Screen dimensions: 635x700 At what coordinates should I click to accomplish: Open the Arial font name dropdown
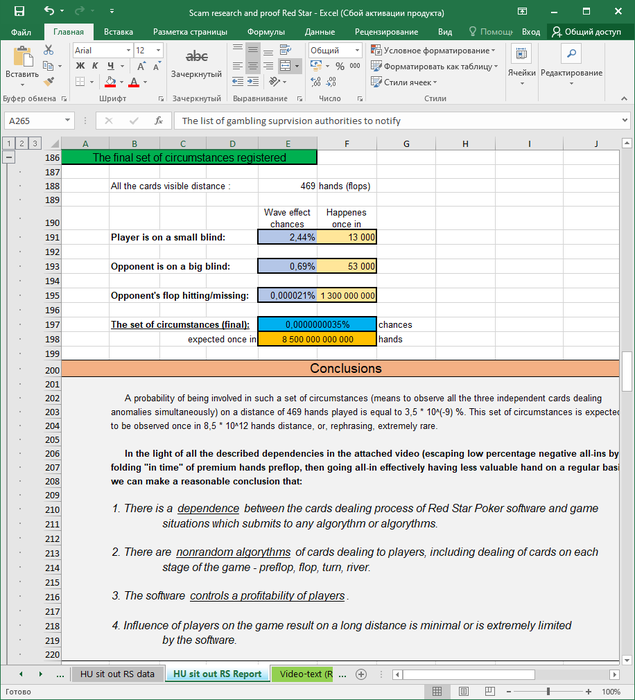click(x=129, y=50)
